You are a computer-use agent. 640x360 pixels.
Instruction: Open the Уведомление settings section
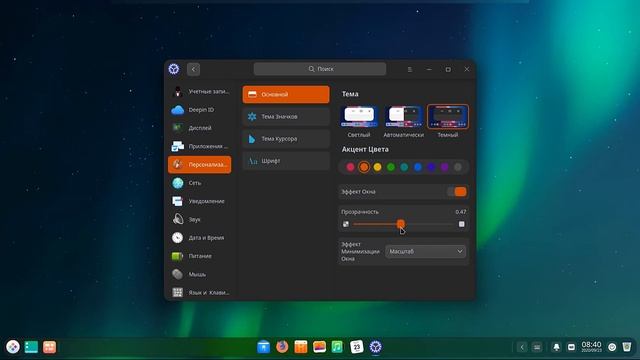200,201
